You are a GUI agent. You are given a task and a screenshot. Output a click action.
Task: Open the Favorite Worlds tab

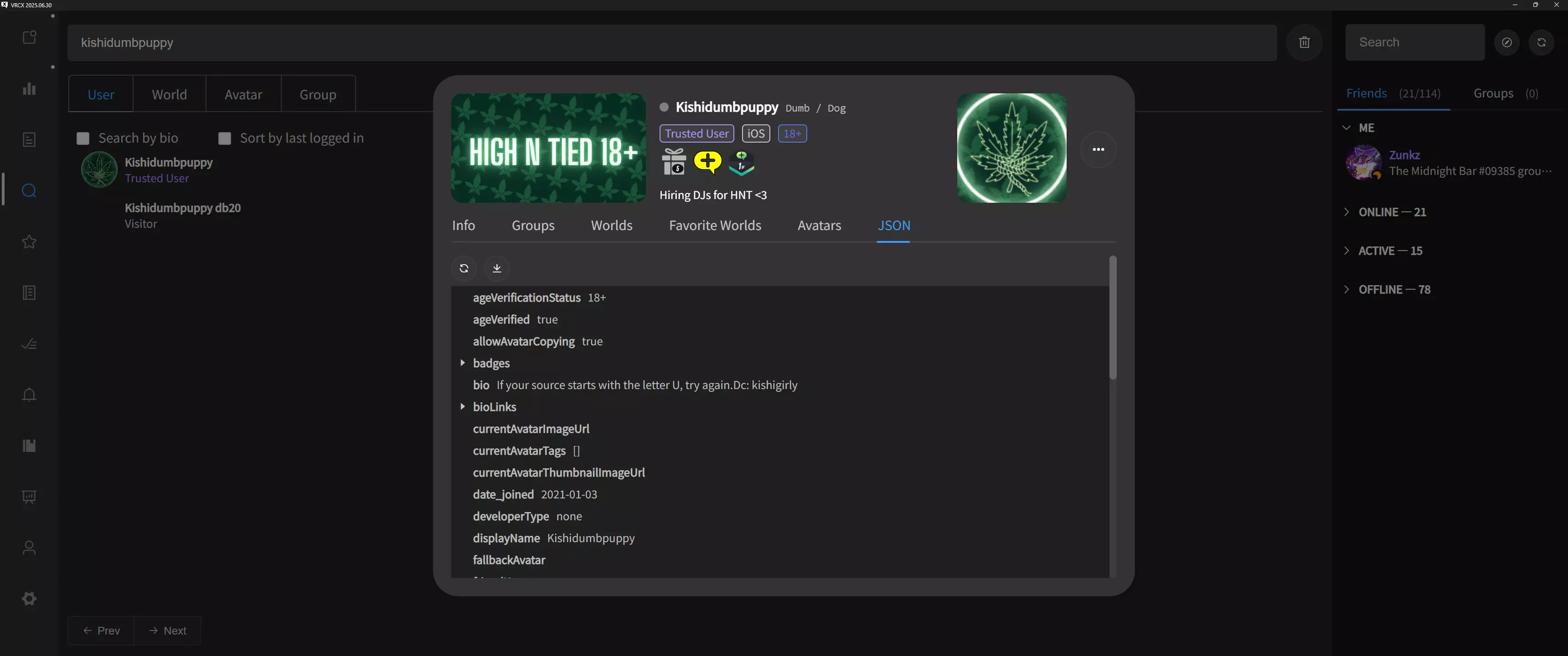click(715, 226)
